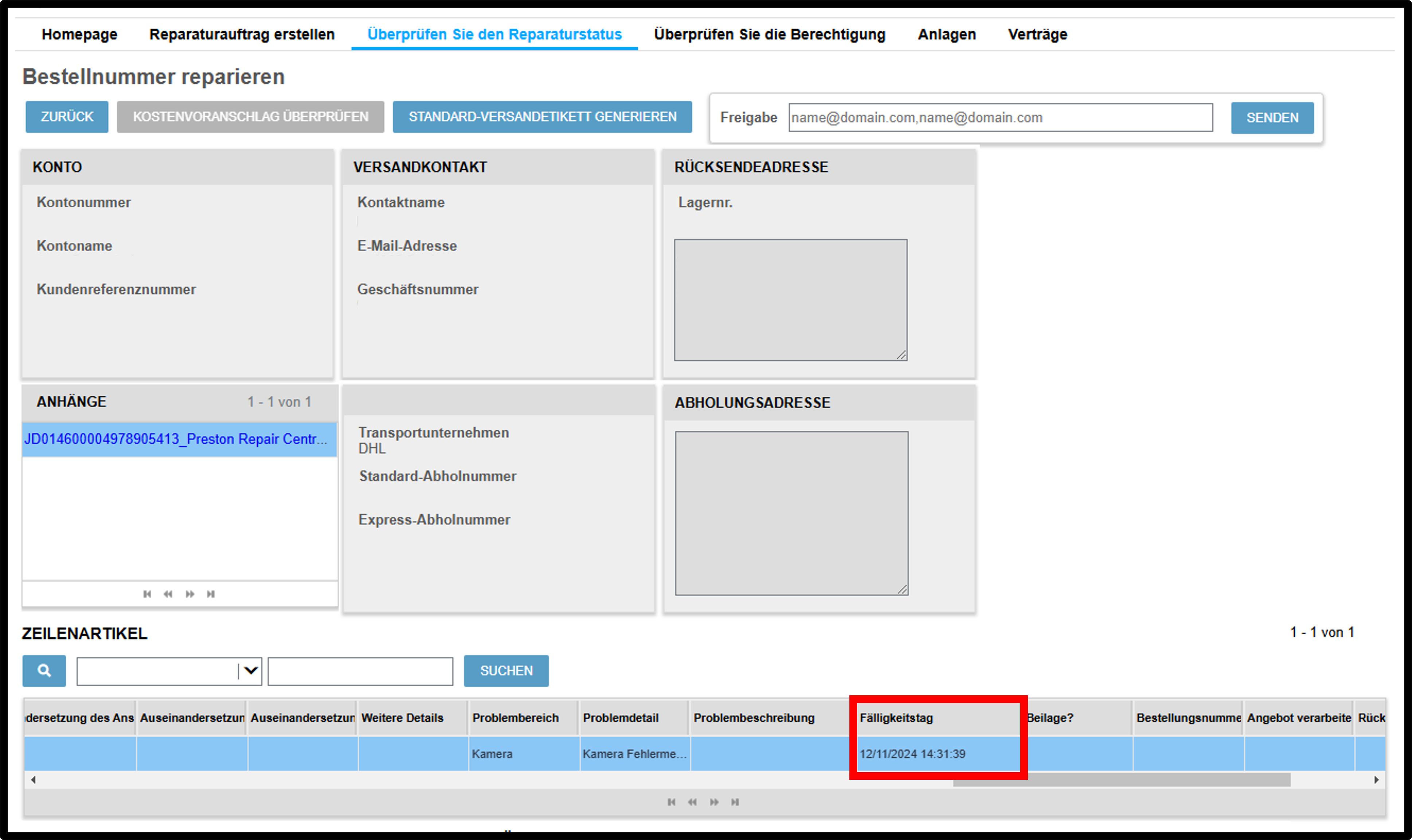
Task: Click the SUCHEN button
Action: tap(506, 671)
